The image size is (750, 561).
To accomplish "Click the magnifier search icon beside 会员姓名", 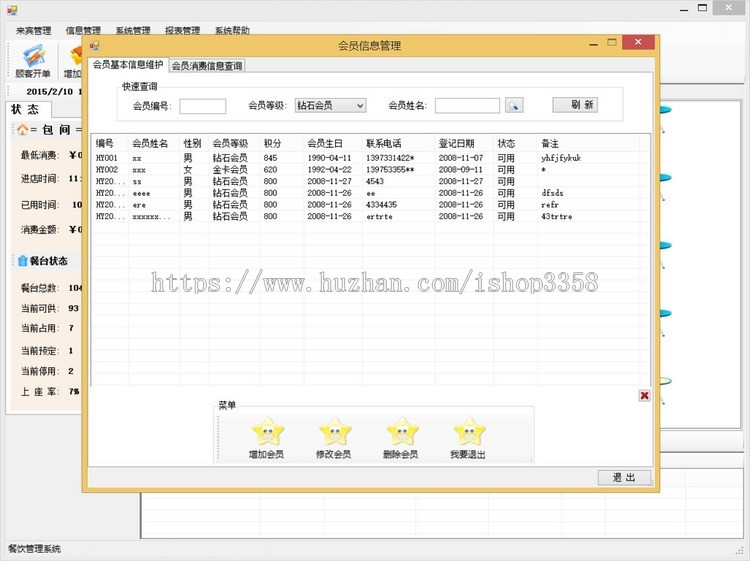I will point(514,105).
